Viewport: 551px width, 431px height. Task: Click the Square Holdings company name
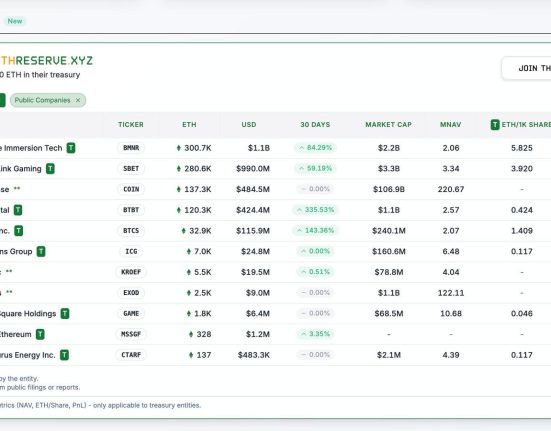pos(28,313)
